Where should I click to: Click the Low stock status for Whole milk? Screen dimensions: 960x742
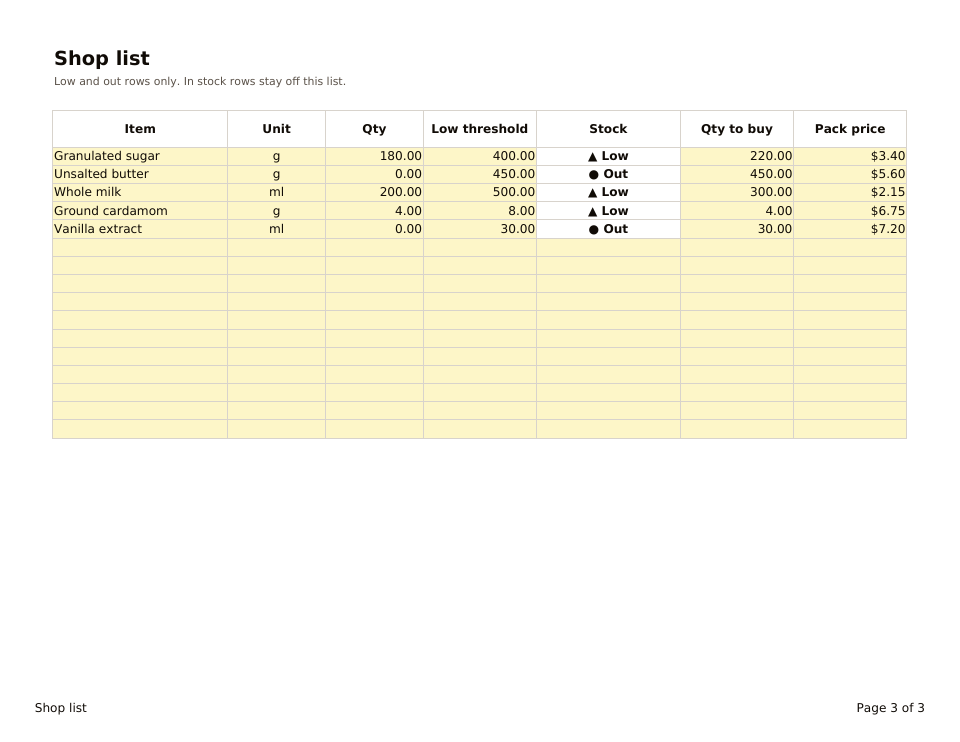click(x=608, y=192)
